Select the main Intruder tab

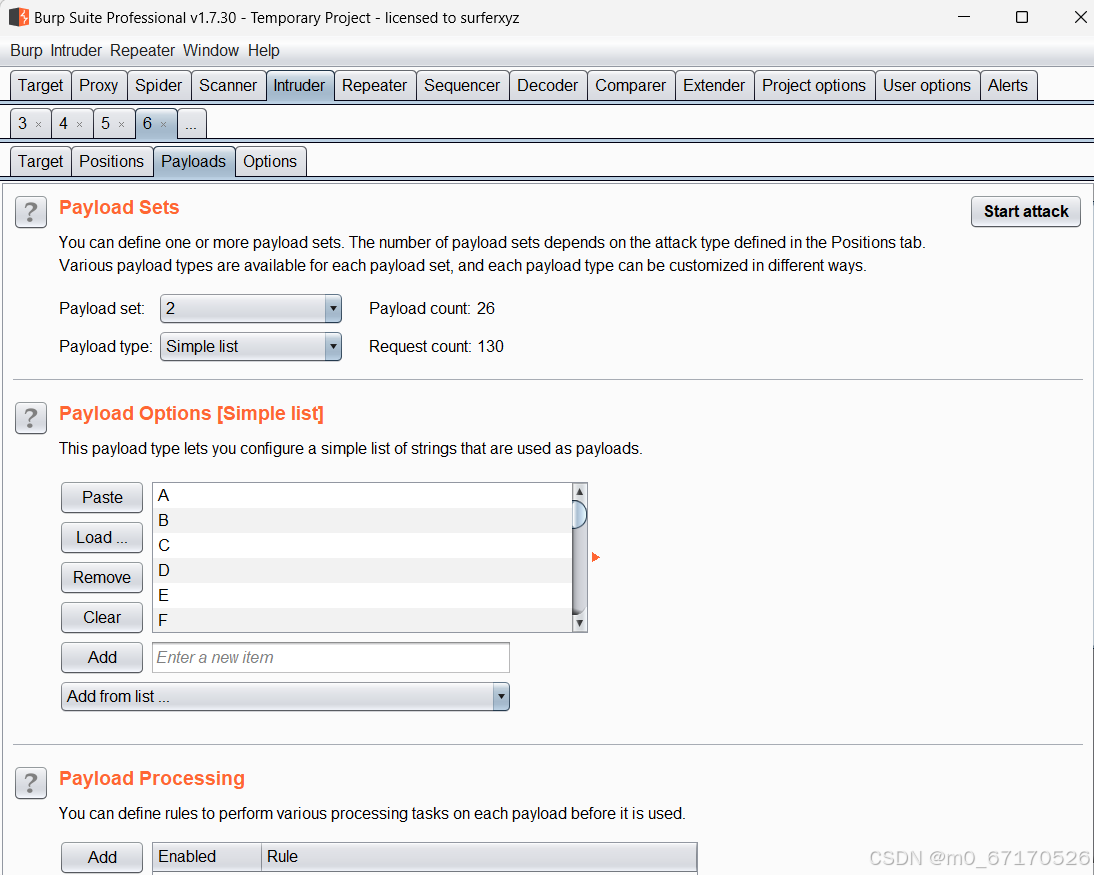pyautogui.click(x=299, y=85)
